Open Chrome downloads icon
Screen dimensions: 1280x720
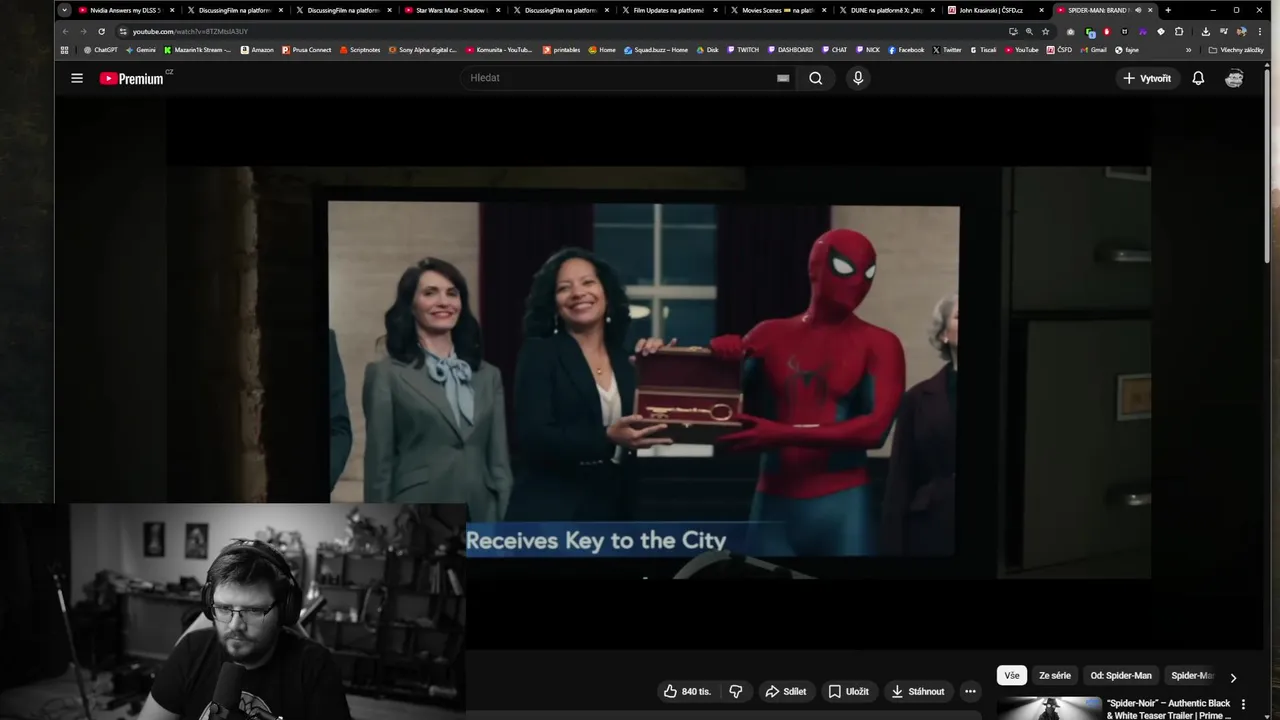[1205, 31]
